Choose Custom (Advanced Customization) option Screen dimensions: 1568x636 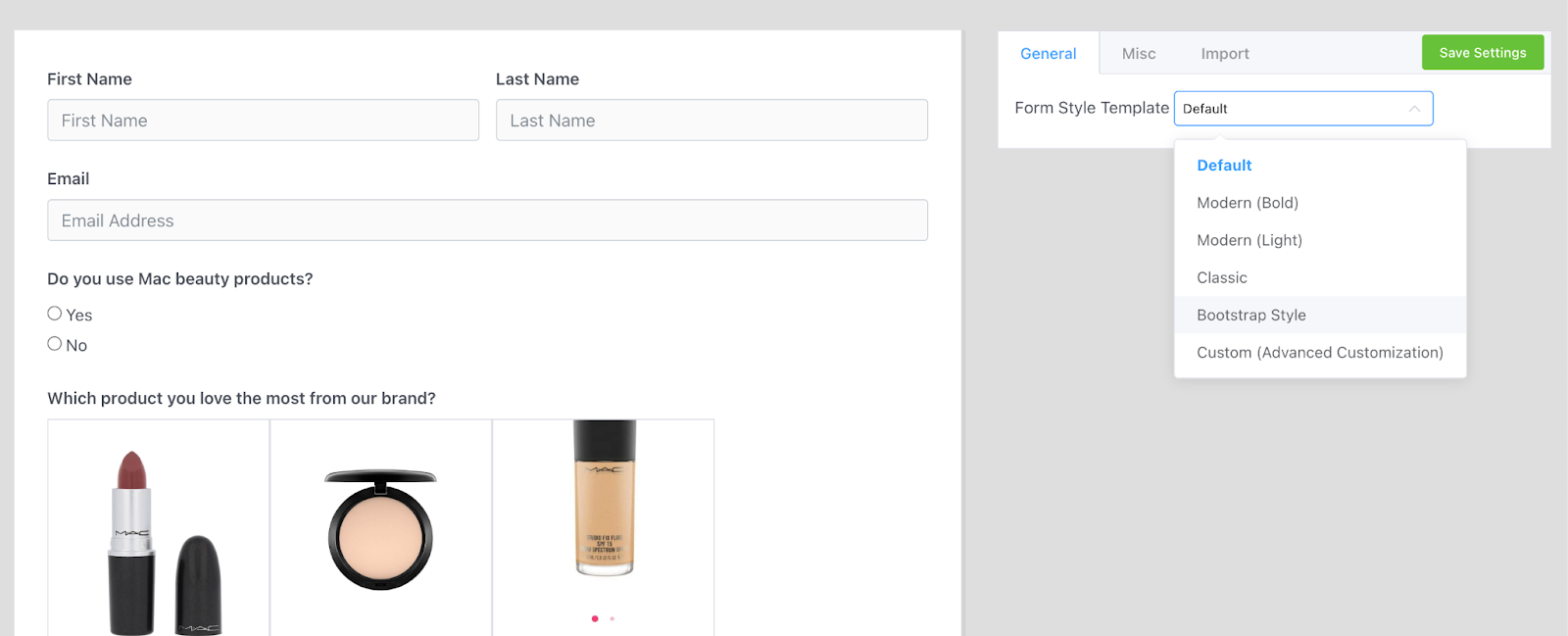click(x=1320, y=352)
